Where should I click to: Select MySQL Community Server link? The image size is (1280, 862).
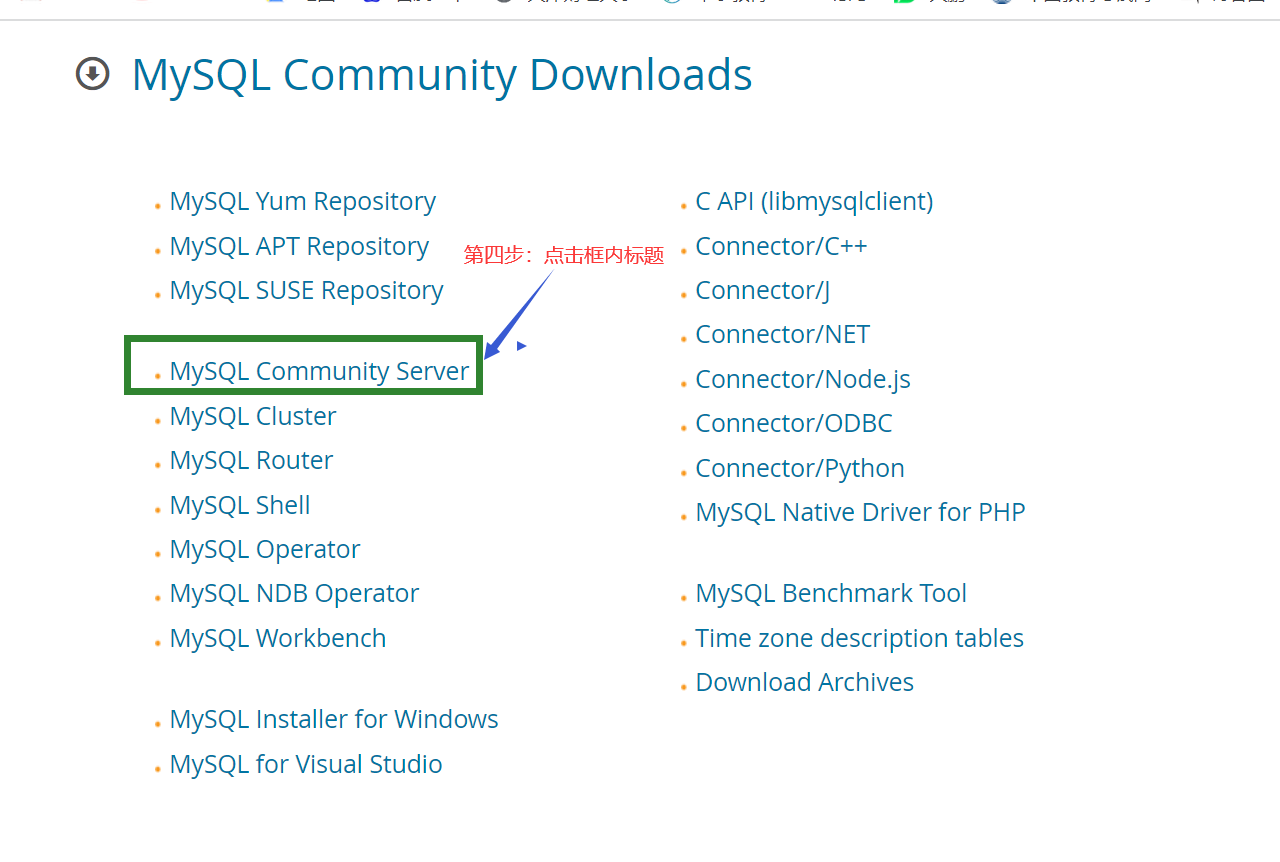[x=319, y=371]
